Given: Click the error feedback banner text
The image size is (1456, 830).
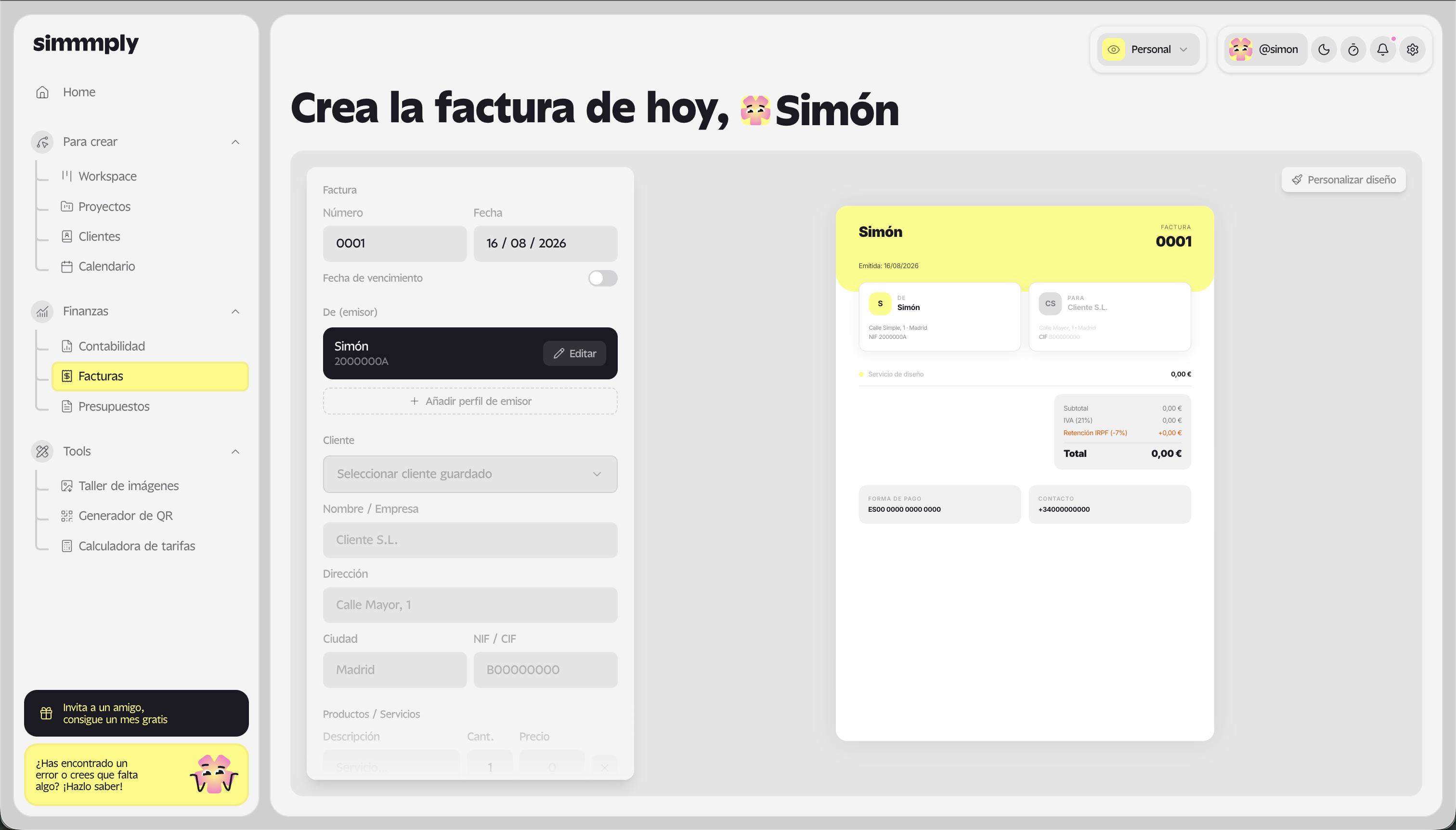Looking at the screenshot, I should tap(87, 775).
